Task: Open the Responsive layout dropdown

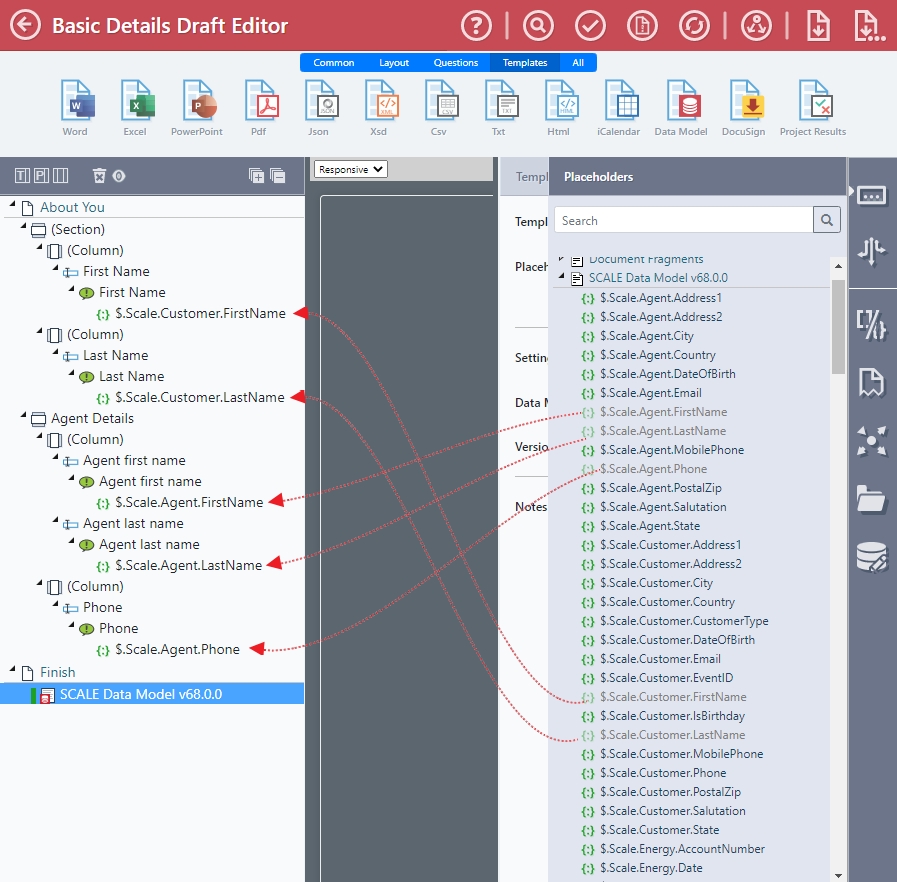Action: coord(350,170)
